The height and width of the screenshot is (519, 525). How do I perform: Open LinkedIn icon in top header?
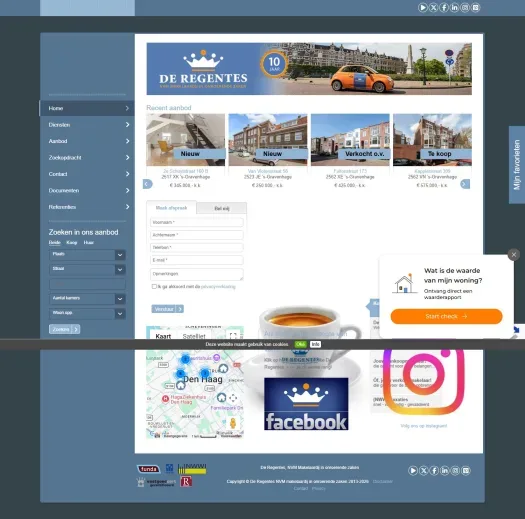(454, 7)
